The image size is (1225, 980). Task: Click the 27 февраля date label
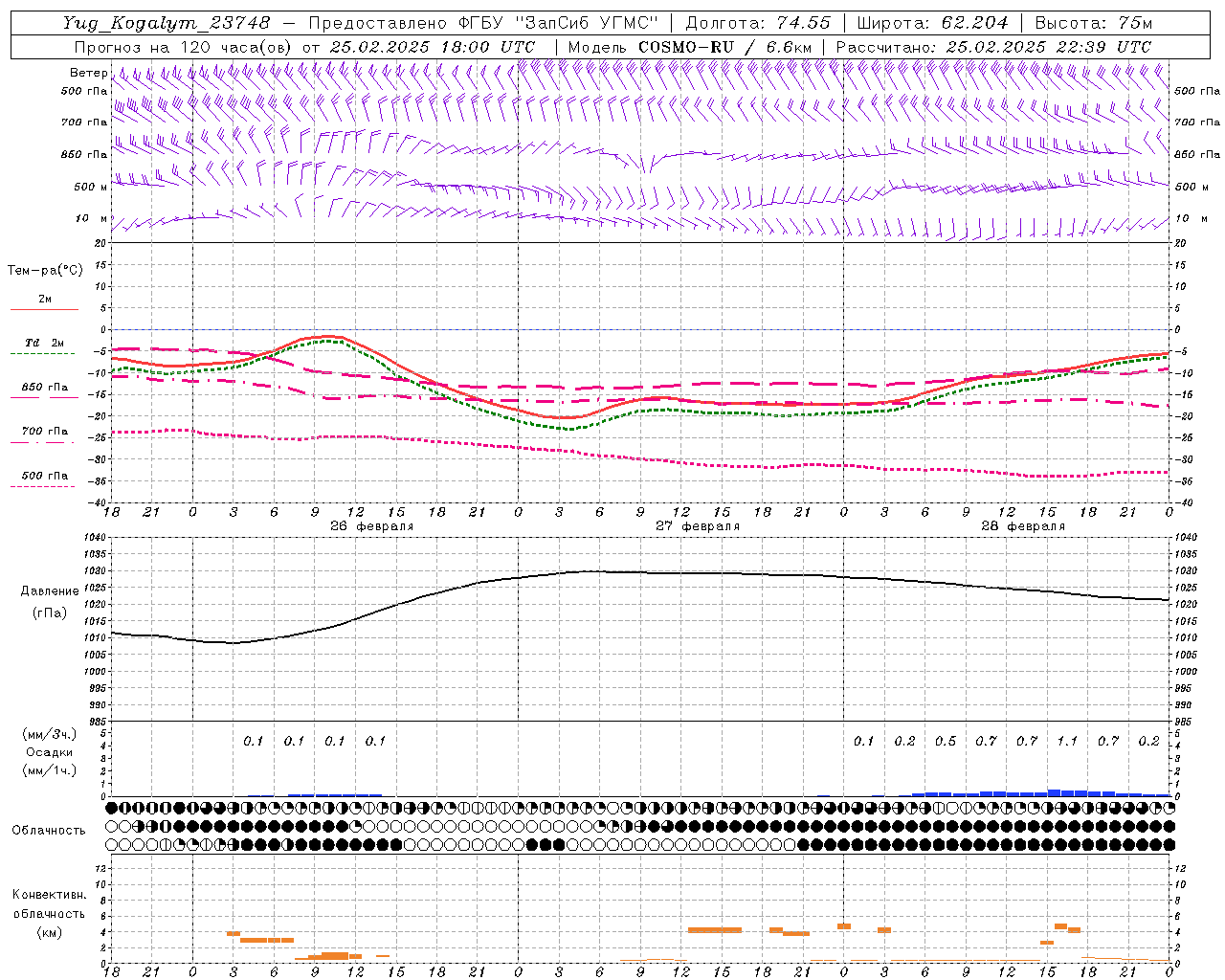[698, 526]
